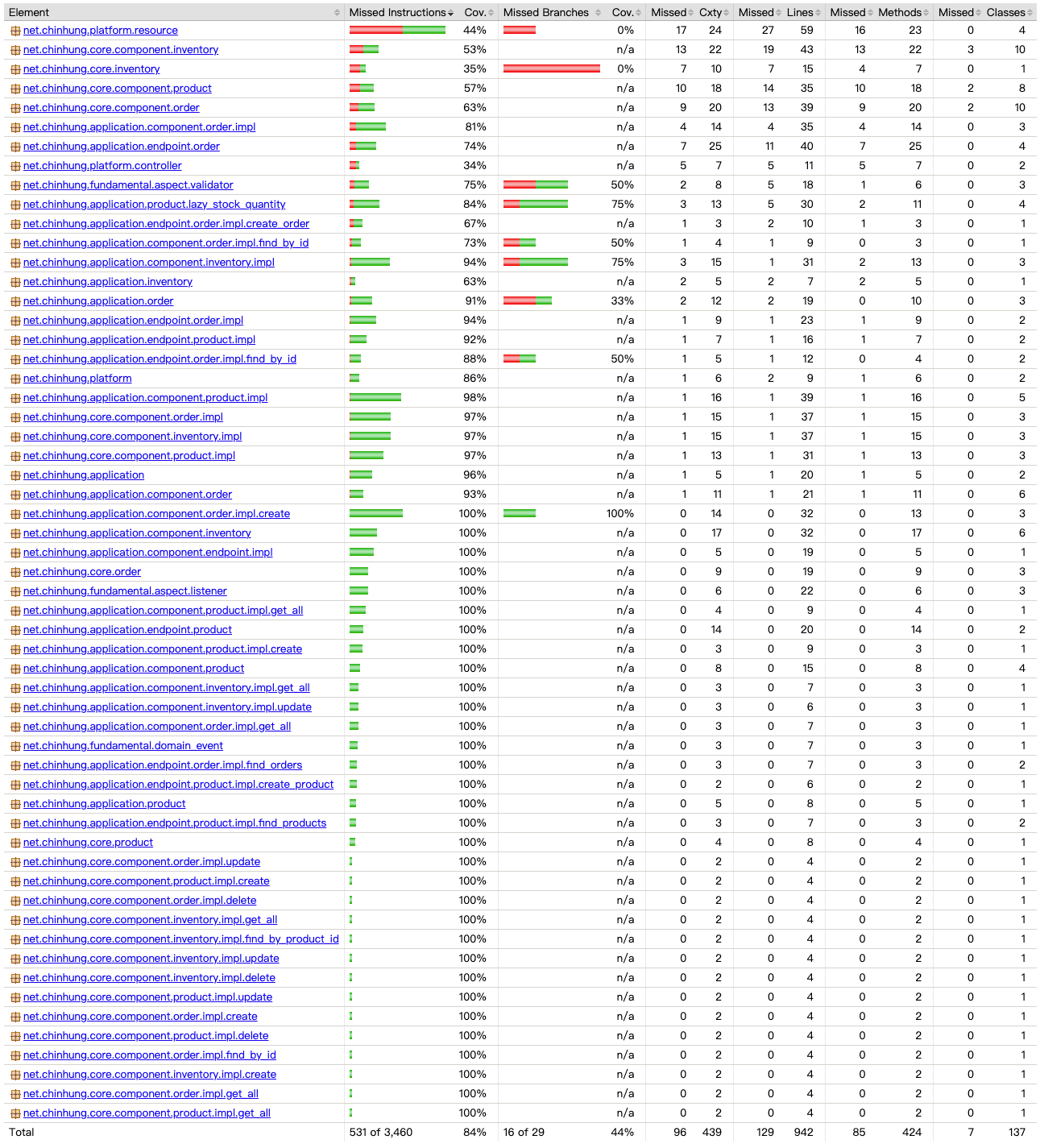Sort by Missed Instructions column
The height and width of the screenshot is (1148, 1040).
pyautogui.click(x=401, y=12)
